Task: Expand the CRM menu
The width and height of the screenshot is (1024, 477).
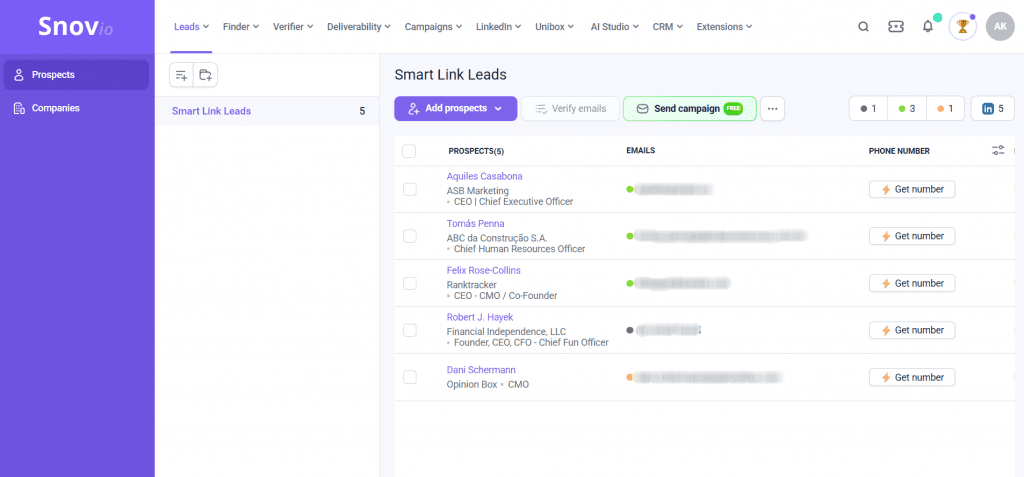Action: pos(667,27)
